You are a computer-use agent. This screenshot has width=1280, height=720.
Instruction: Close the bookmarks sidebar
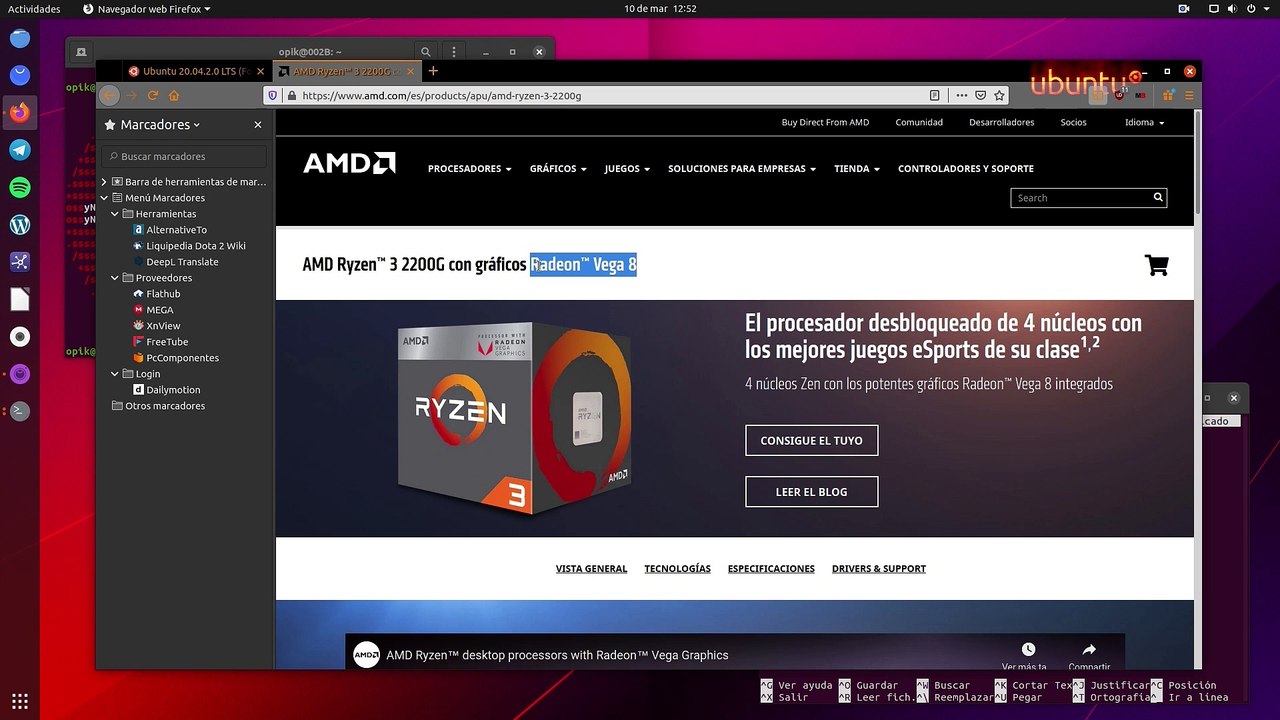click(x=258, y=125)
